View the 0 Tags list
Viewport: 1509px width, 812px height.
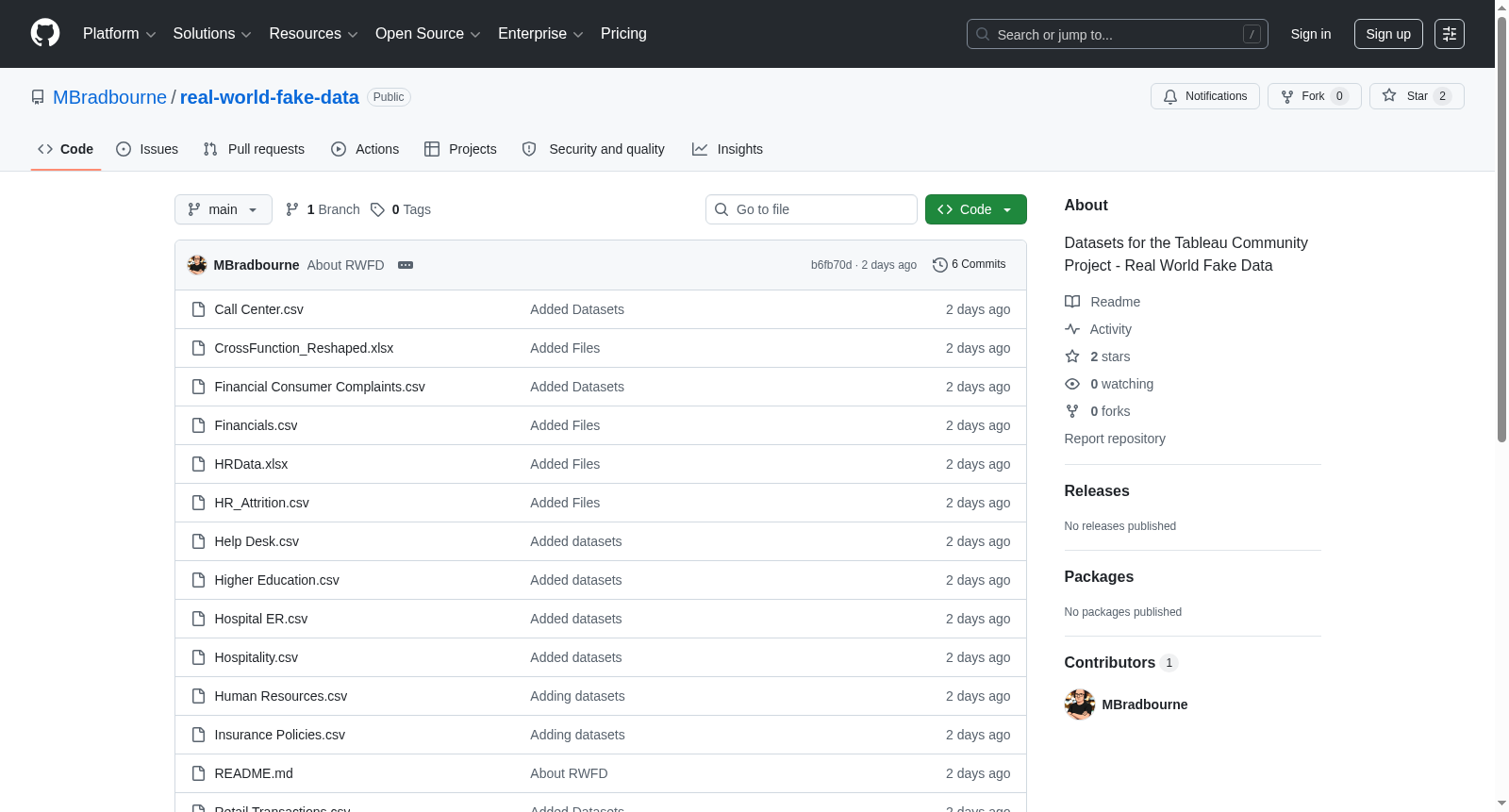point(401,209)
